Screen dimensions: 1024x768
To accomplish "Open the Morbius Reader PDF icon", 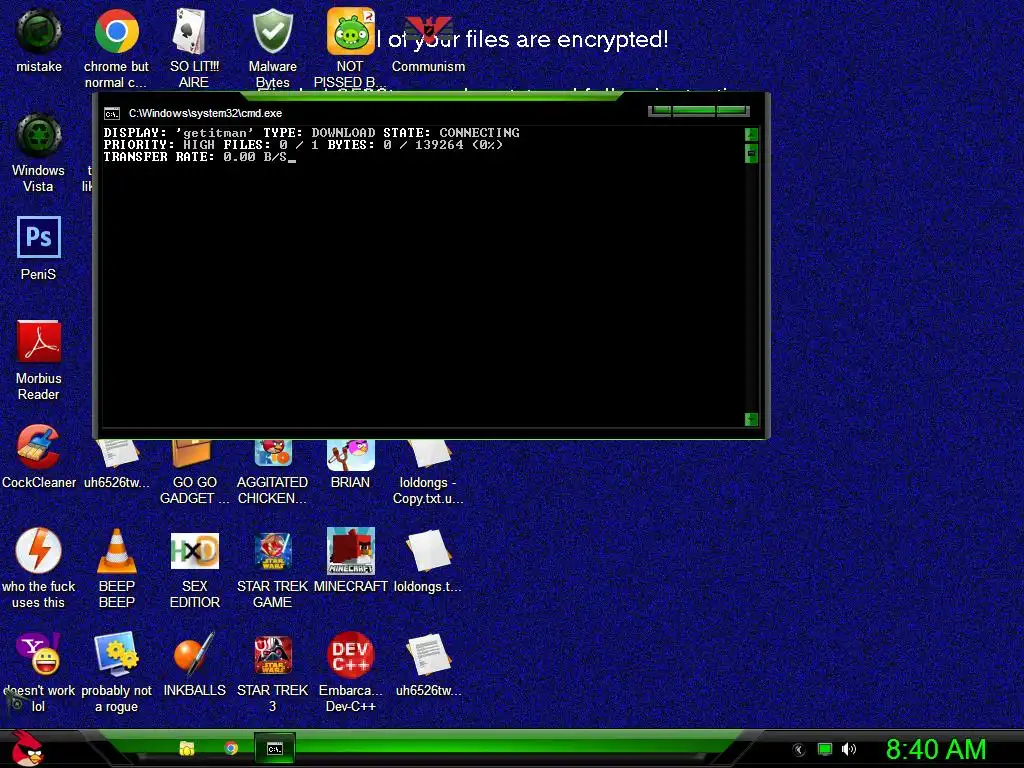I will coord(39,342).
